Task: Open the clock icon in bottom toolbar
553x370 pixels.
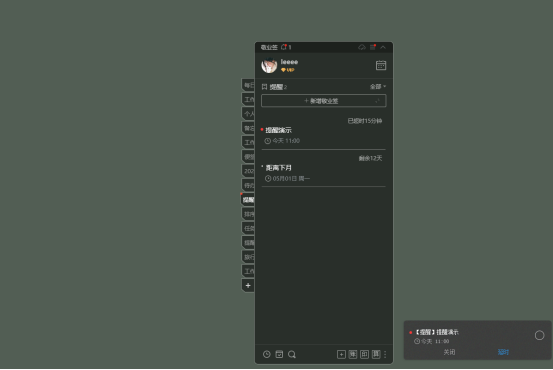Action: (x=267, y=354)
